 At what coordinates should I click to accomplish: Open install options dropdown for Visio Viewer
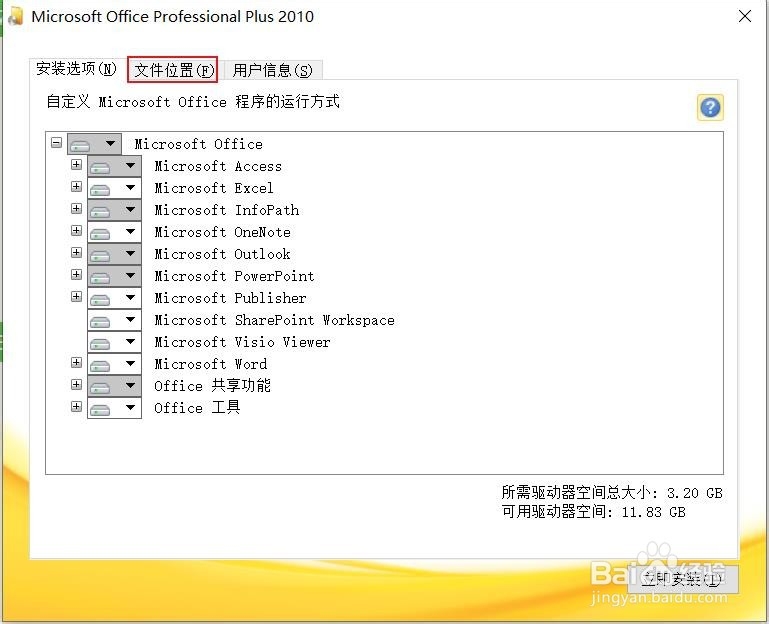pos(114,342)
